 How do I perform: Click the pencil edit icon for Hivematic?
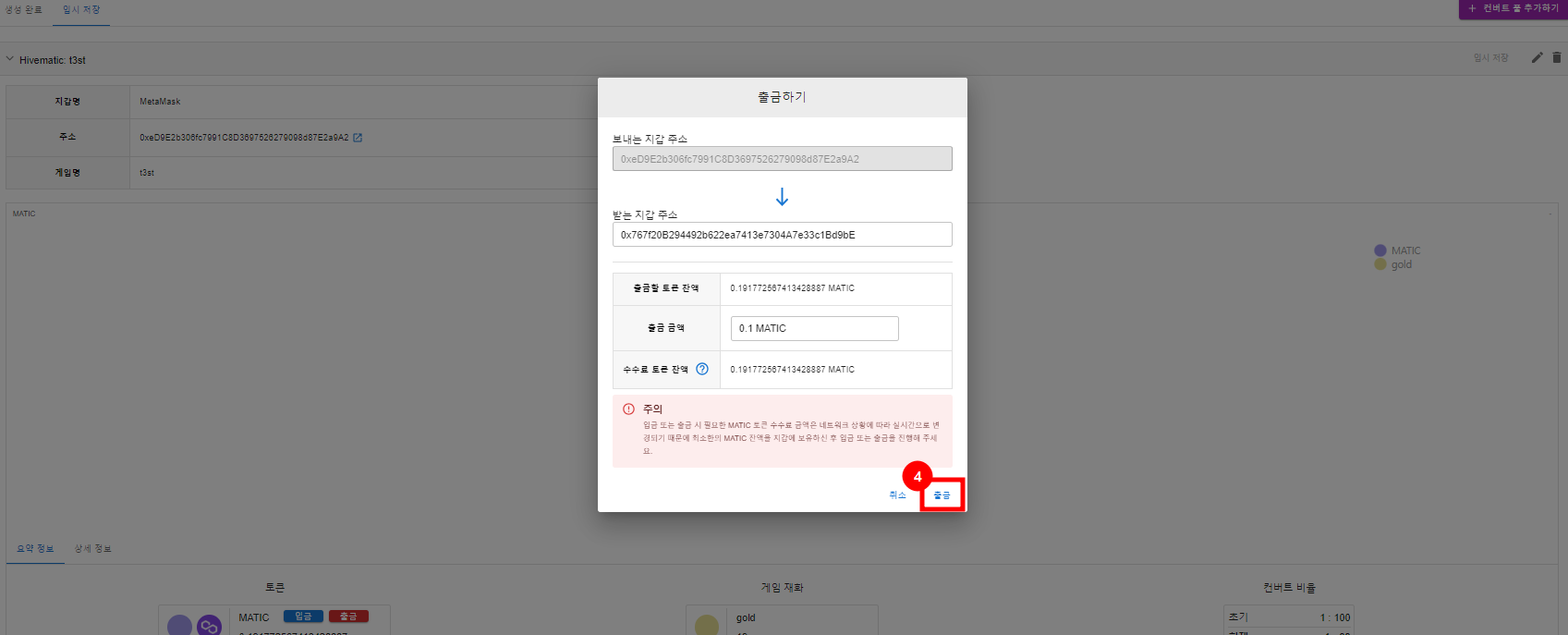click(1538, 57)
